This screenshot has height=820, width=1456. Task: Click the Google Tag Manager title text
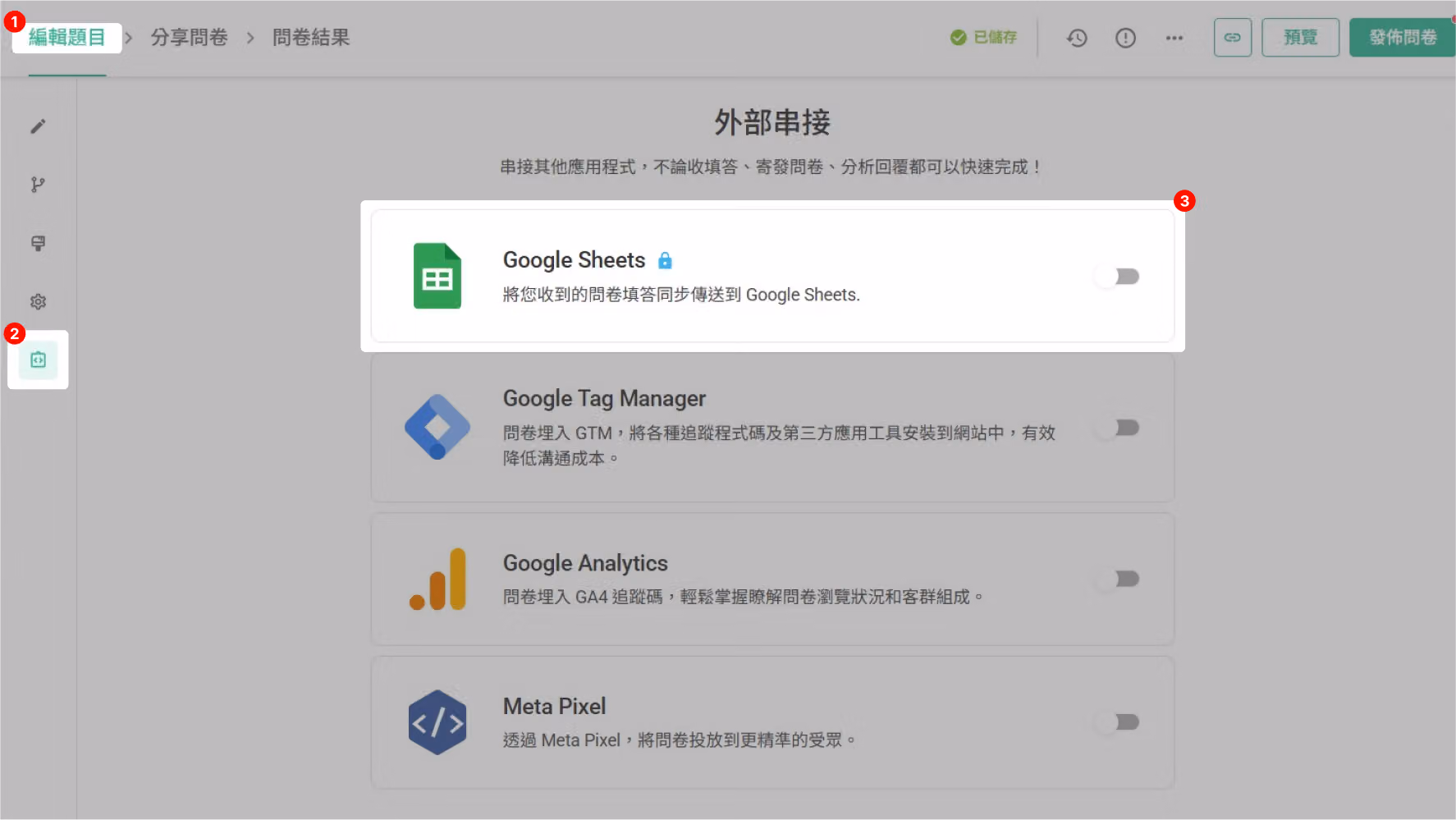[604, 399]
